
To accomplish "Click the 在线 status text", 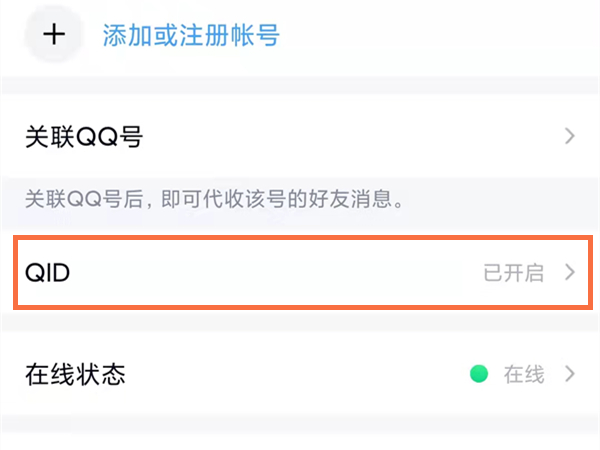I will 524,375.
